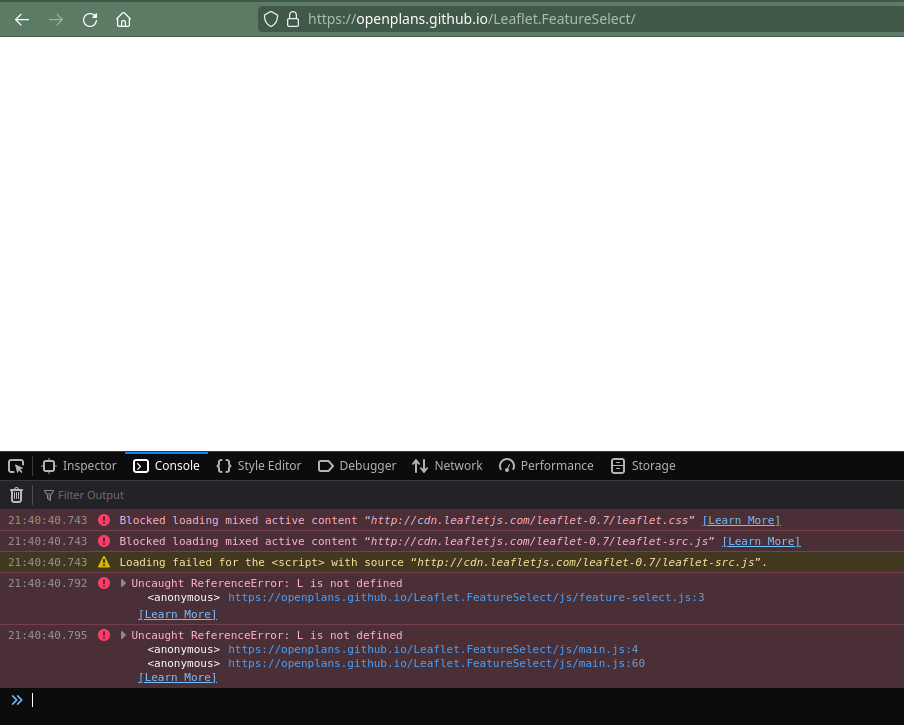This screenshot has width=904, height=725.
Task: Select the pick element inspector icon
Action: [x=16, y=466]
